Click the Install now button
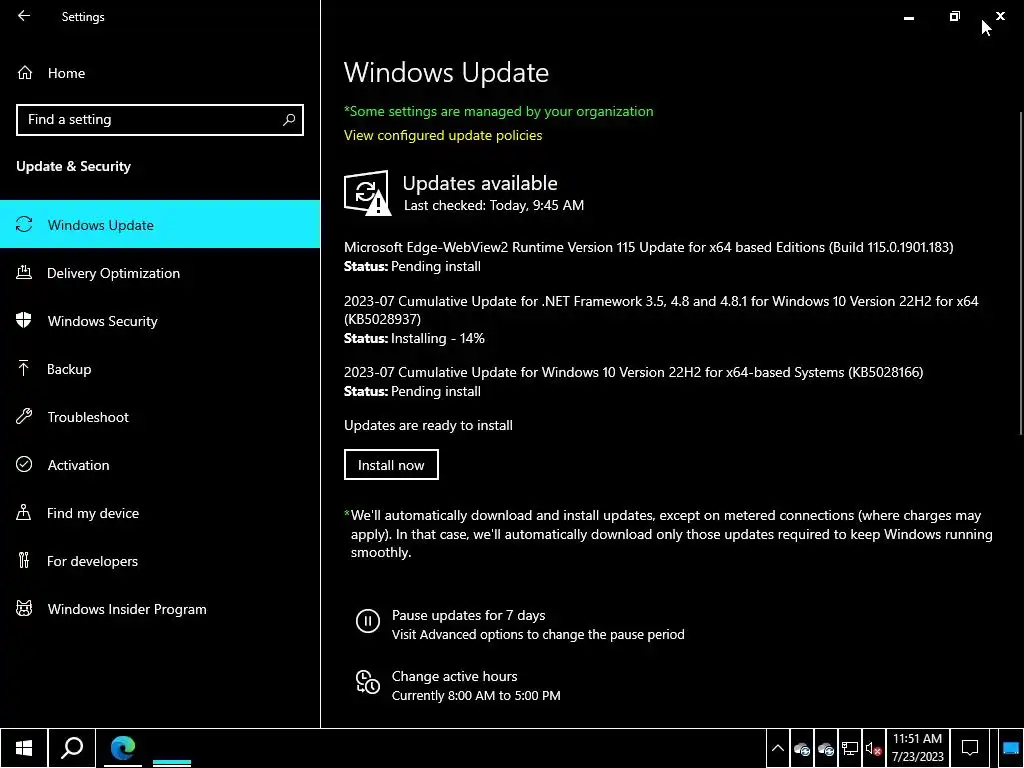1024x768 pixels. pos(391,464)
